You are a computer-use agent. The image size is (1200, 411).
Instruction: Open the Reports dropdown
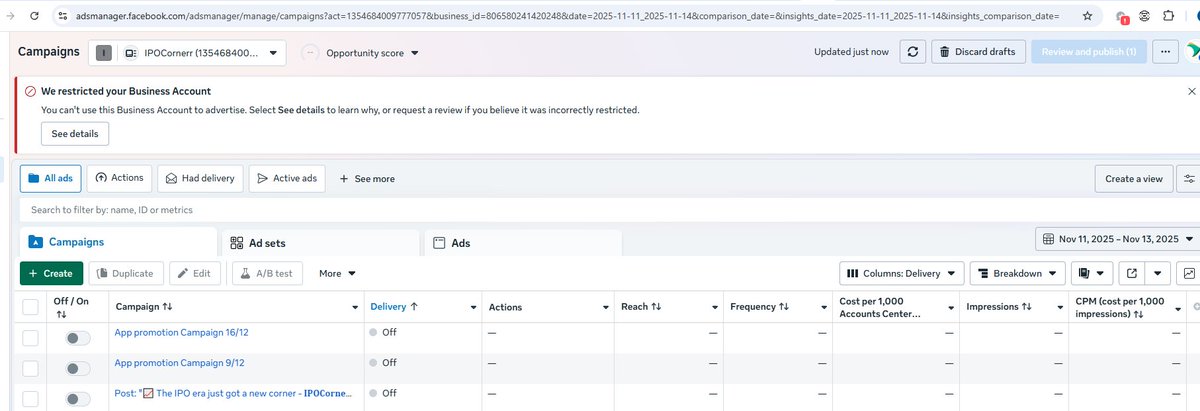tap(1091, 273)
